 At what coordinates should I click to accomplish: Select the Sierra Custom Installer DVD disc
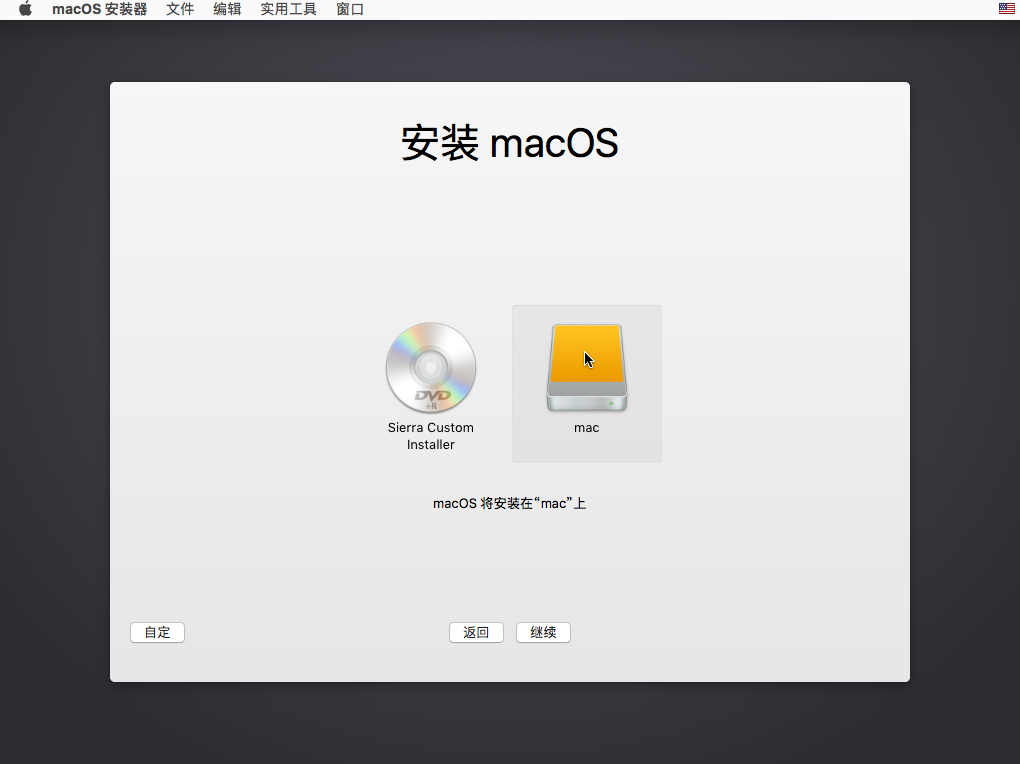(431, 368)
